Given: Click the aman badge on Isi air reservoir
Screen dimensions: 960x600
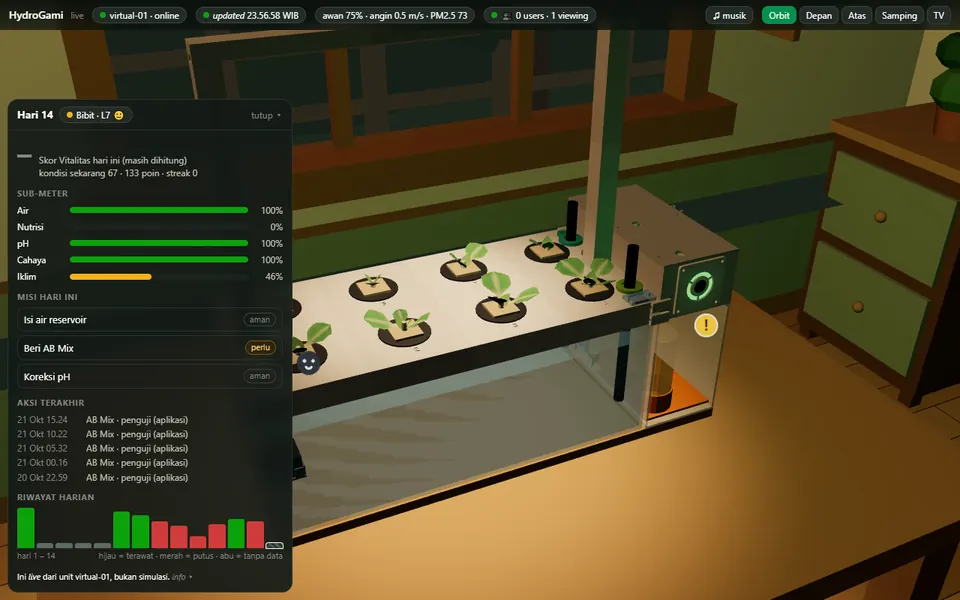Looking at the screenshot, I should pyautogui.click(x=260, y=320).
